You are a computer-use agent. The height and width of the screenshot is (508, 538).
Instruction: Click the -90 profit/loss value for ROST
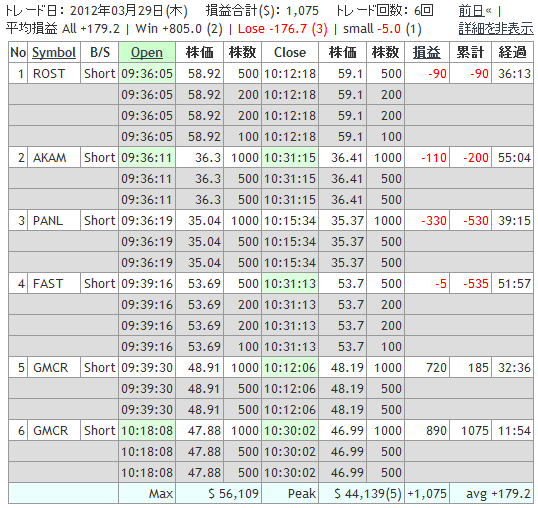[427, 73]
